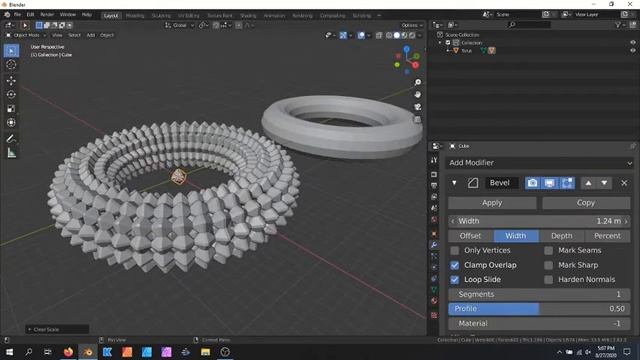Uncheck Loop Slide
Screen dimensions: 640x360
pyautogui.click(x=454, y=280)
